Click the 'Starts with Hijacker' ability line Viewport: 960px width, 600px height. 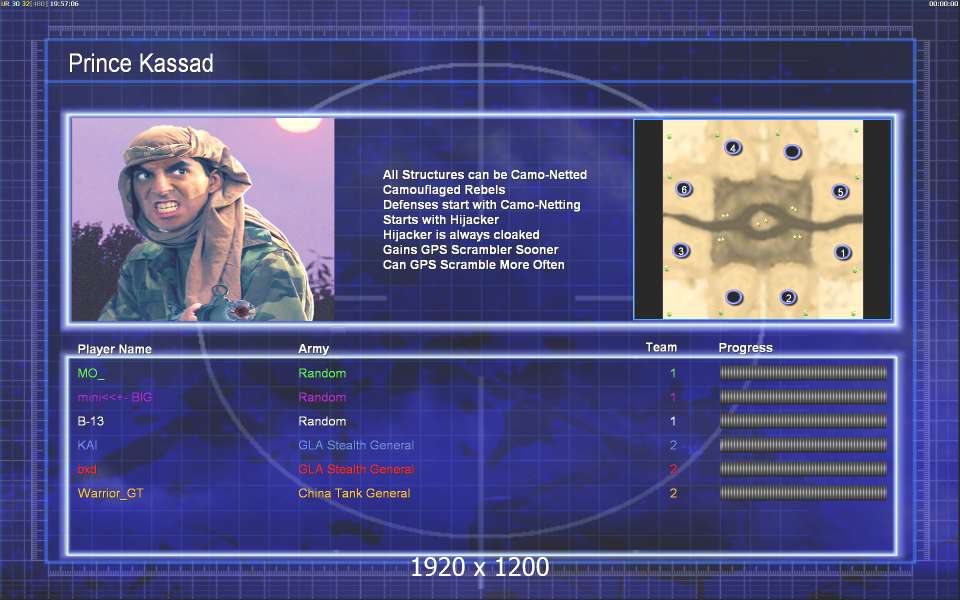coord(441,220)
